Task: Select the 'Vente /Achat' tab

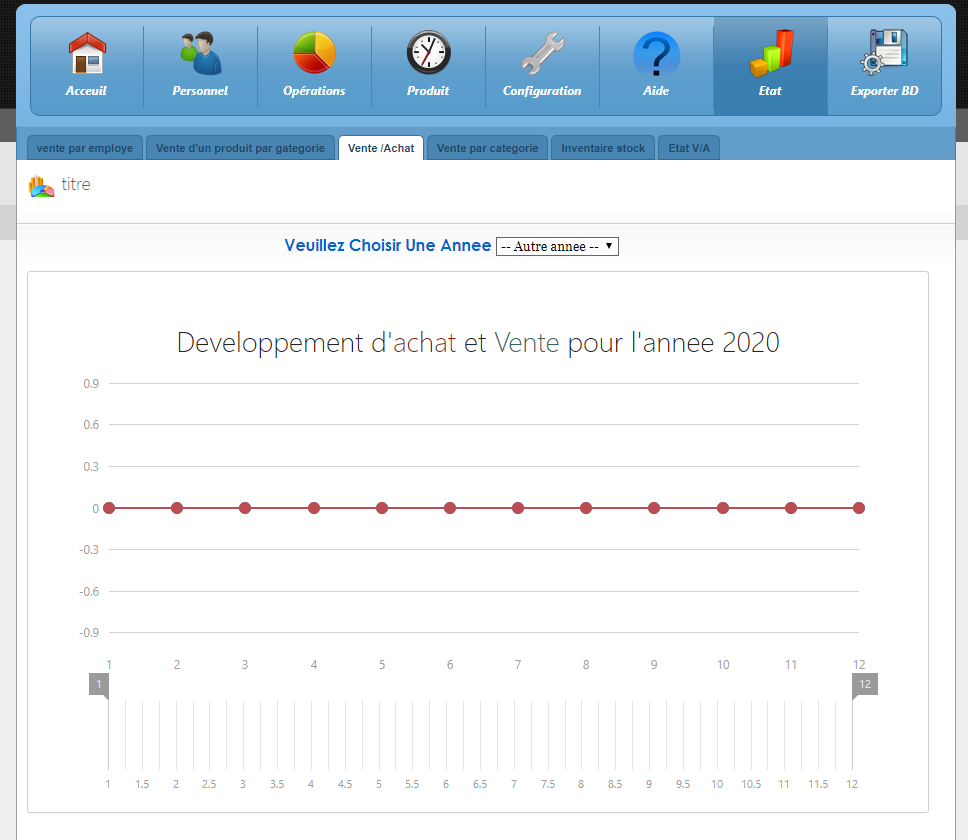Action: click(x=381, y=148)
